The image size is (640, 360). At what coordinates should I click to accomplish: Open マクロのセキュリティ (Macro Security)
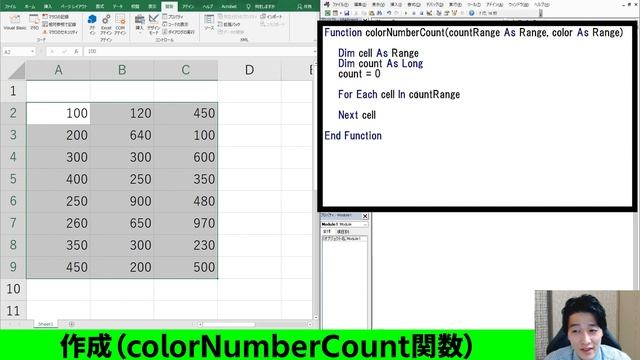(60, 32)
